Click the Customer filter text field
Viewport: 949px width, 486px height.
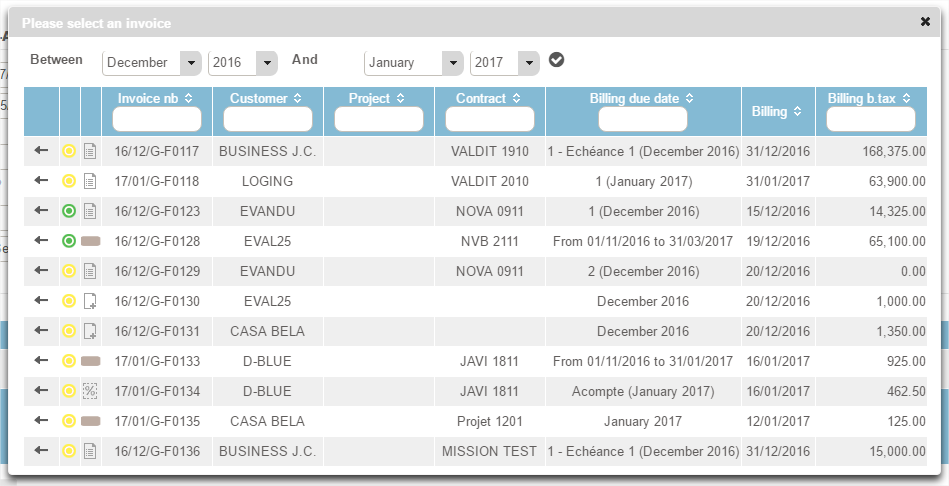pyautogui.click(x=268, y=120)
